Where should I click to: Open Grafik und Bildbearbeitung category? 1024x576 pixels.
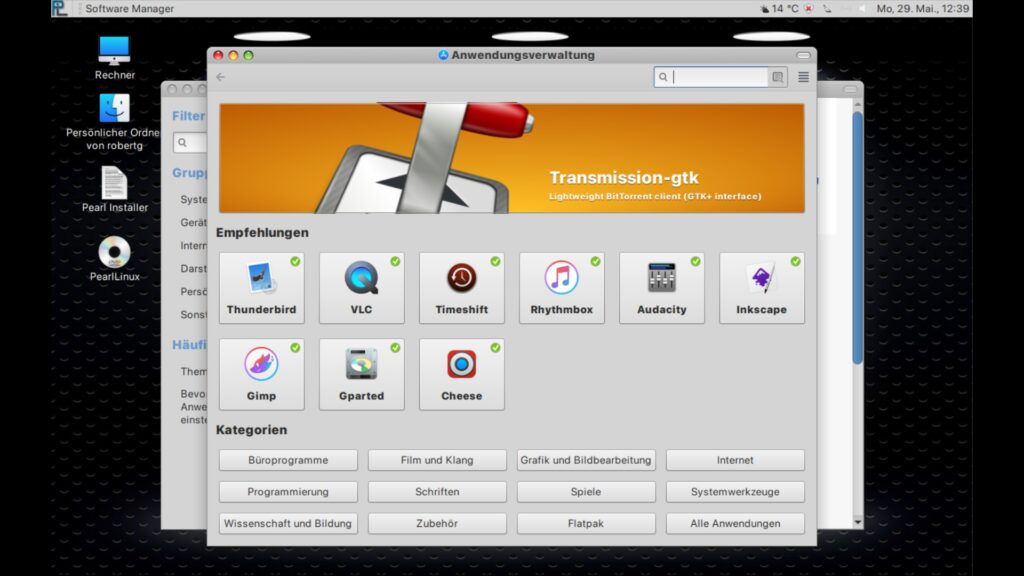[586, 460]
